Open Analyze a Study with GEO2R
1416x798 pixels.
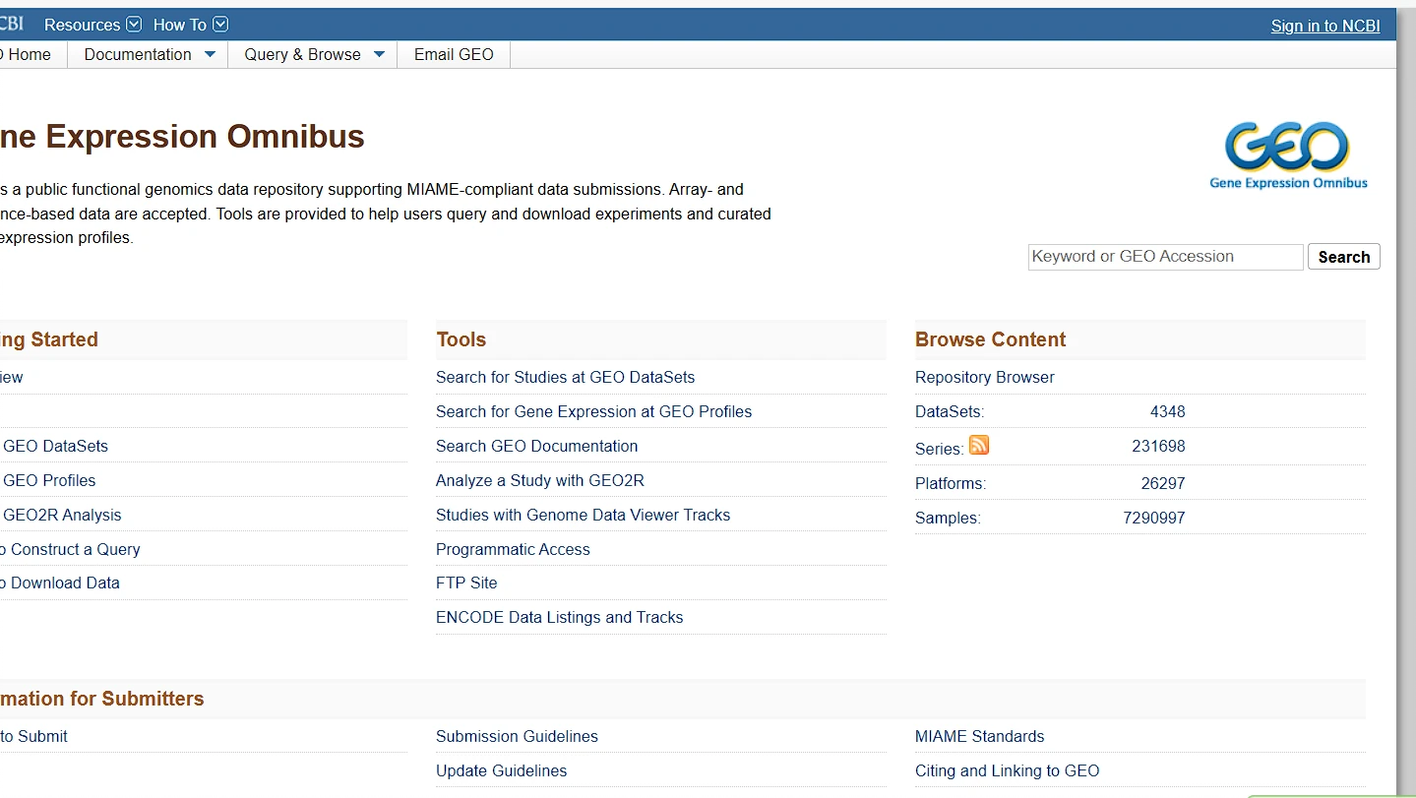click(540, 480)
